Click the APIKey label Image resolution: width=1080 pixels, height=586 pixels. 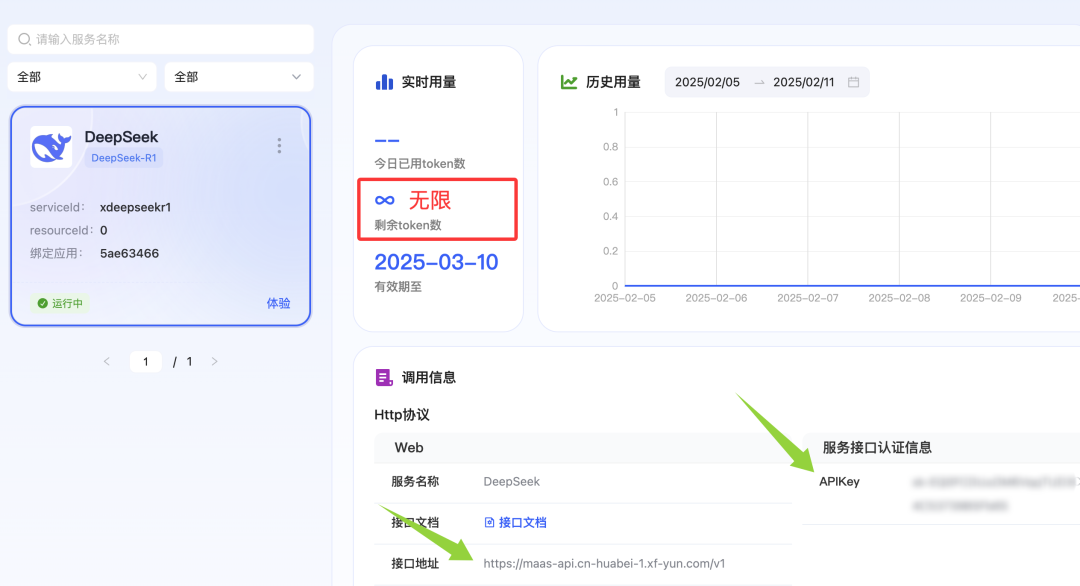[839, 481]
